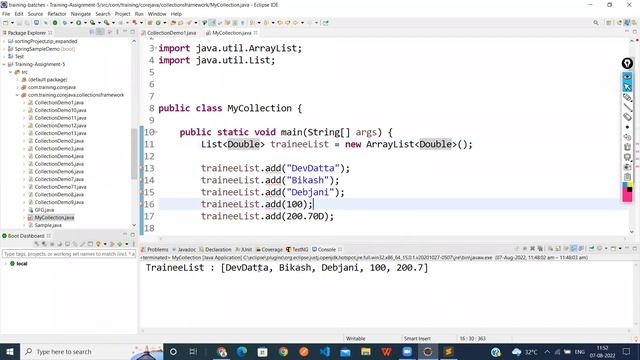
Task: Select the annotation pen tool
Action: pyautogui.click(x=627, y=97)
